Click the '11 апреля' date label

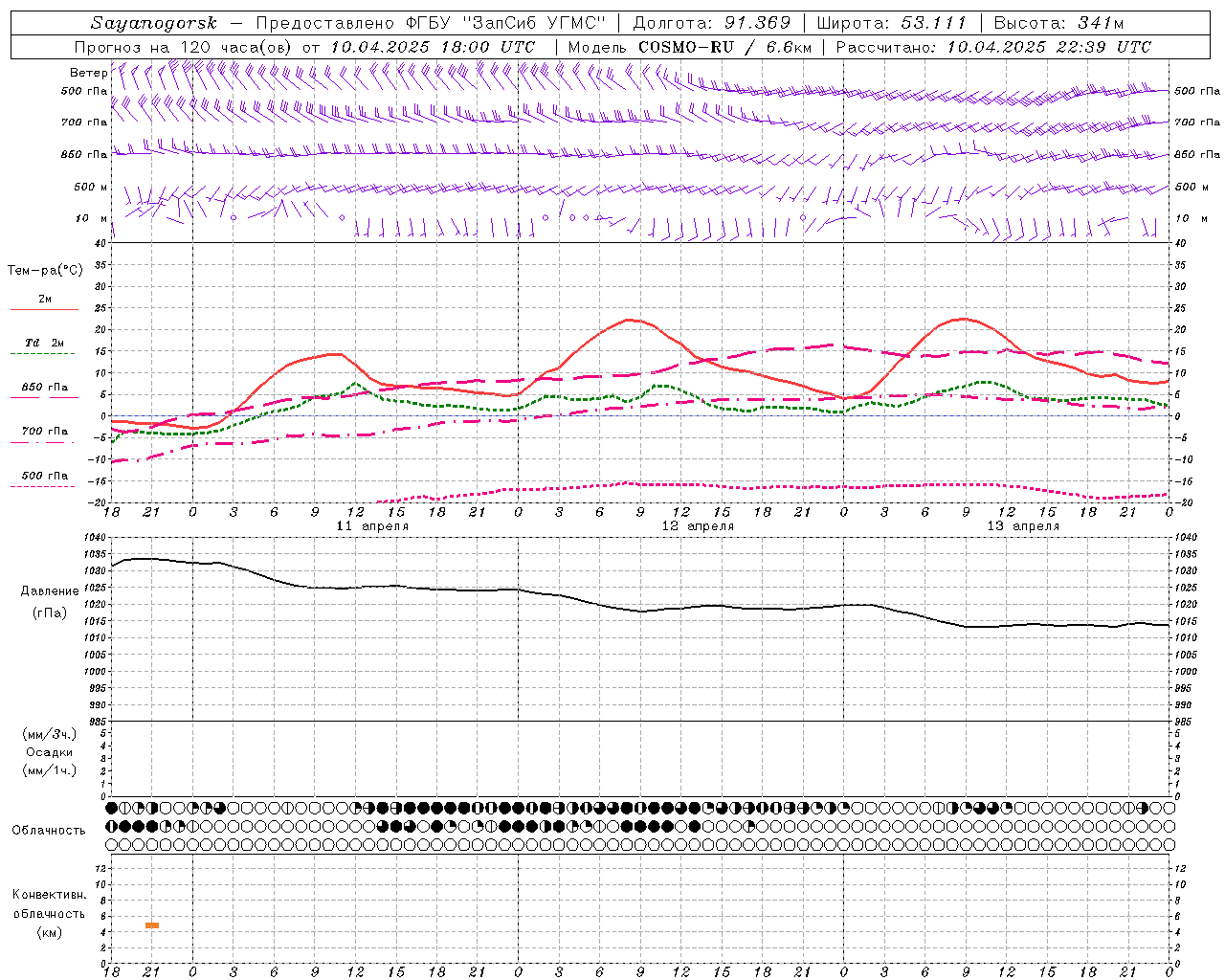(372, 526)
